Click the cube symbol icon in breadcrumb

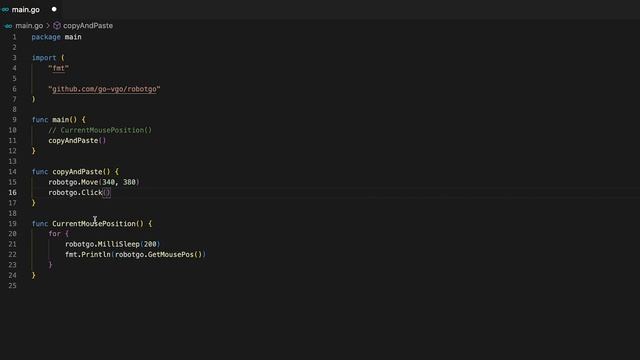click(57, 25)
